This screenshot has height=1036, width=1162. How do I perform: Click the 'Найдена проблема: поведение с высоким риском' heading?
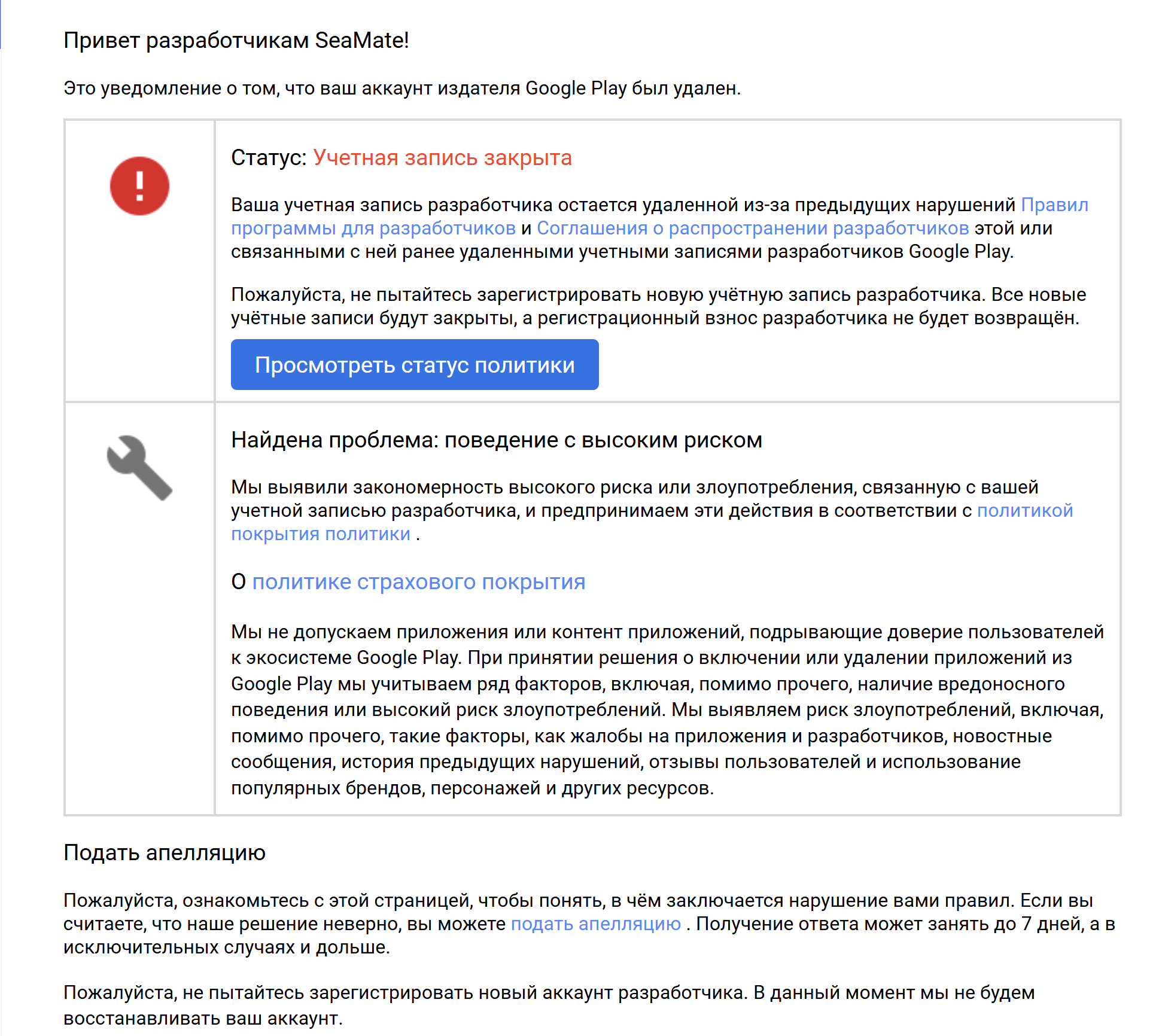coord(497,440)
